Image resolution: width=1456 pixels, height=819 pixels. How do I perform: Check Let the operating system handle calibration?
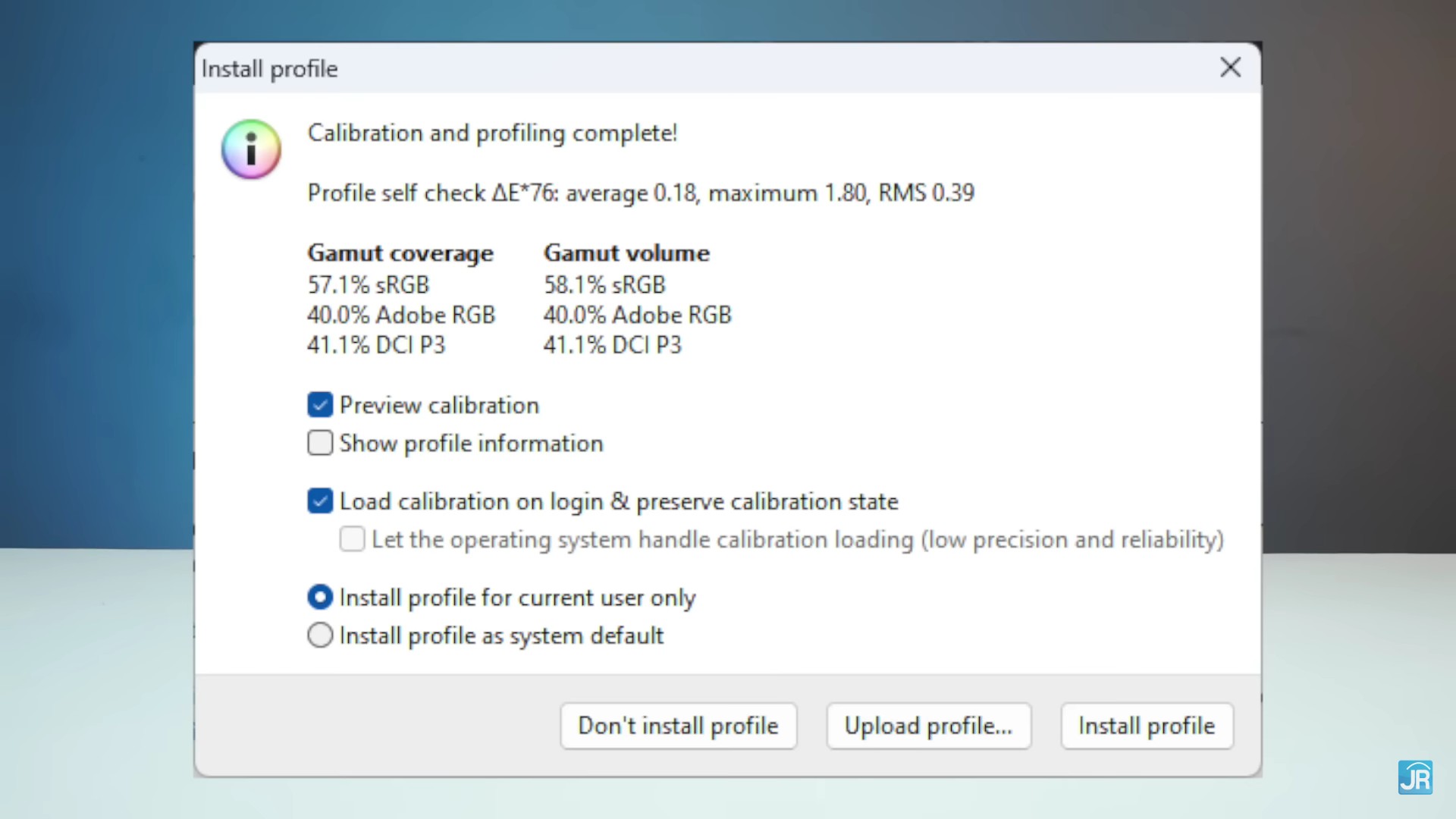(x=352, y=539)
